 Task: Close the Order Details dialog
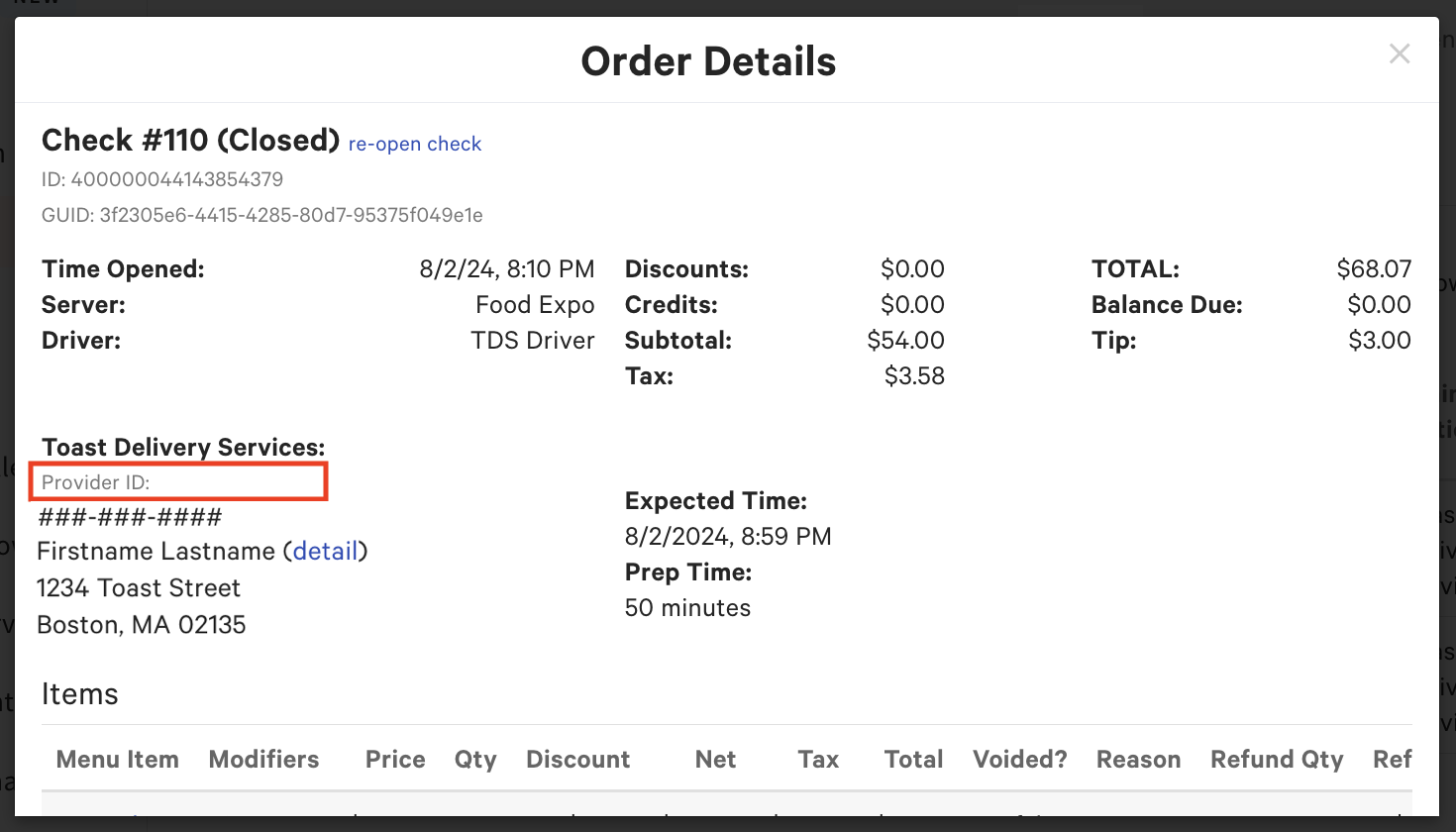click(x=1400, y=53)
